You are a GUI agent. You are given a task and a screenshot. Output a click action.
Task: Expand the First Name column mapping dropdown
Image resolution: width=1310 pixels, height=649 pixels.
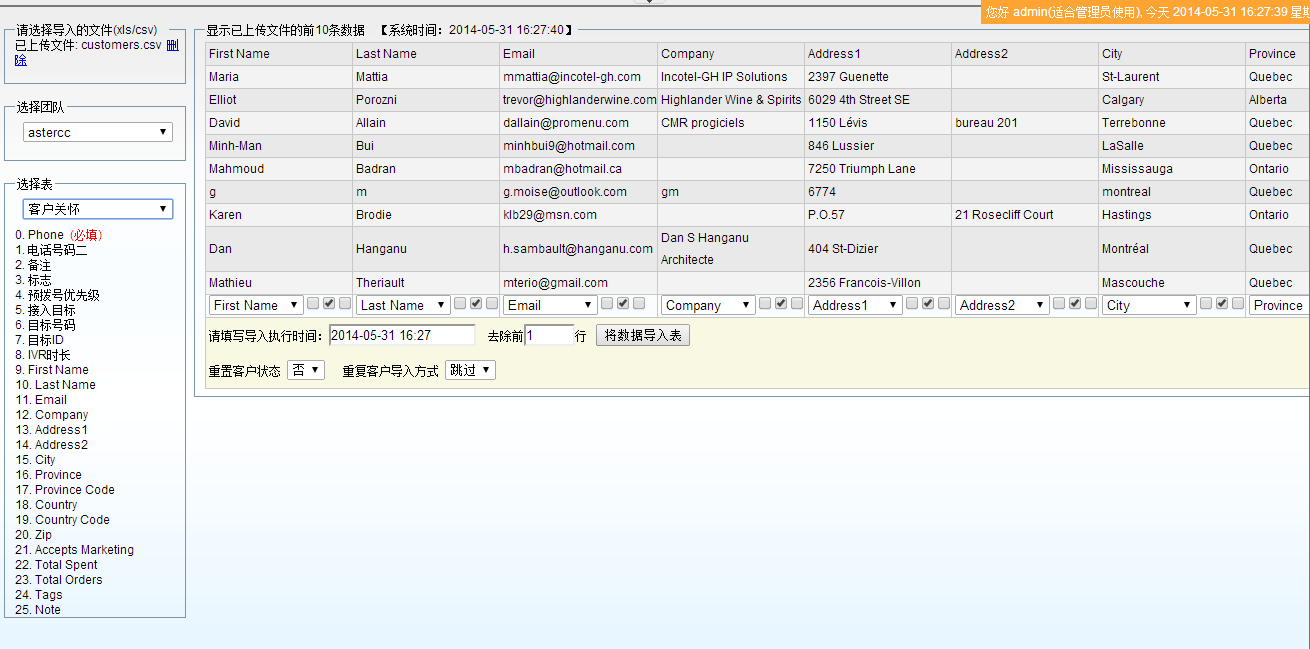click(256, 305)
